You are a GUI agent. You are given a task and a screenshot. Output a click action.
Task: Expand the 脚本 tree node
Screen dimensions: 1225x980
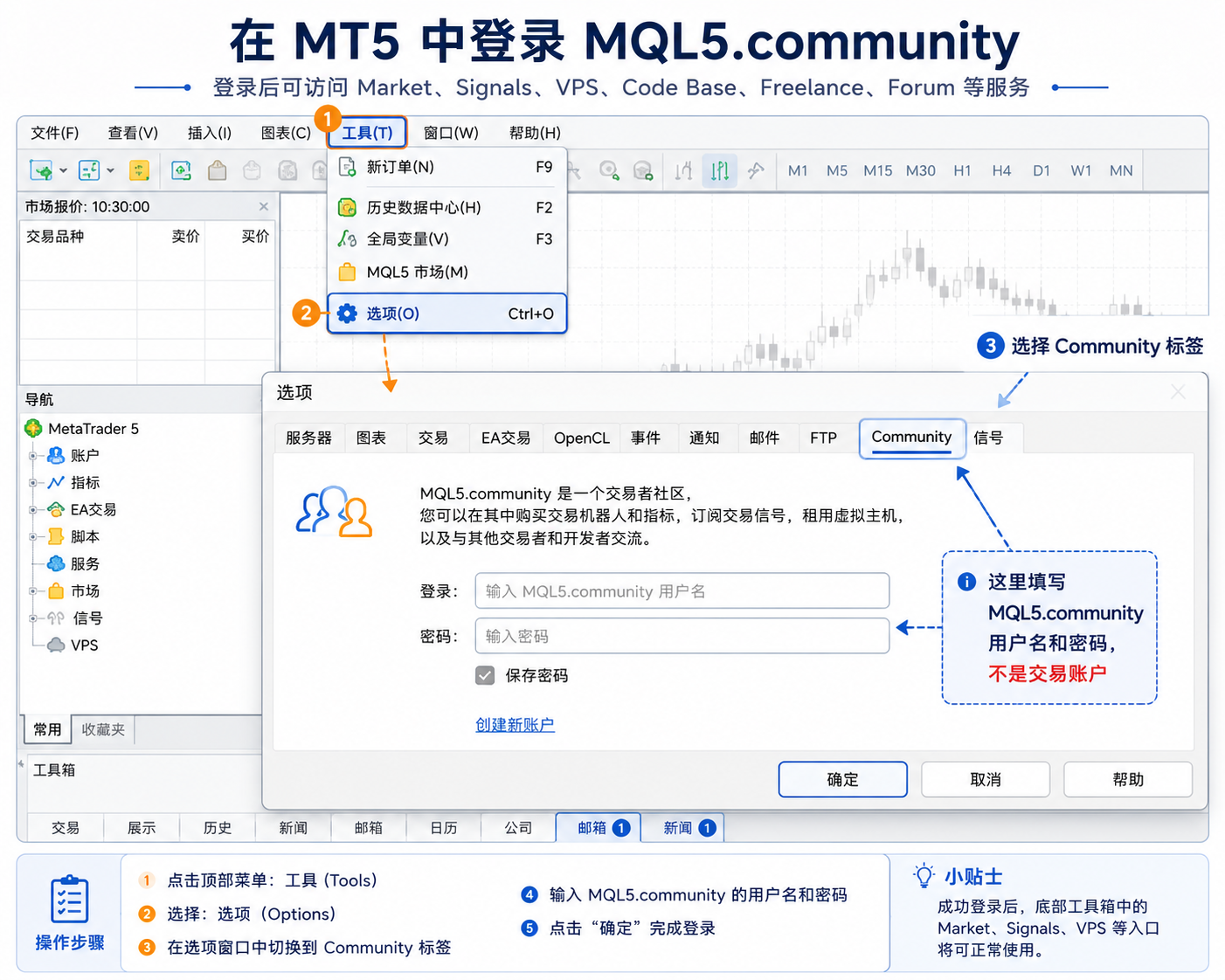[x=33, y=536]
